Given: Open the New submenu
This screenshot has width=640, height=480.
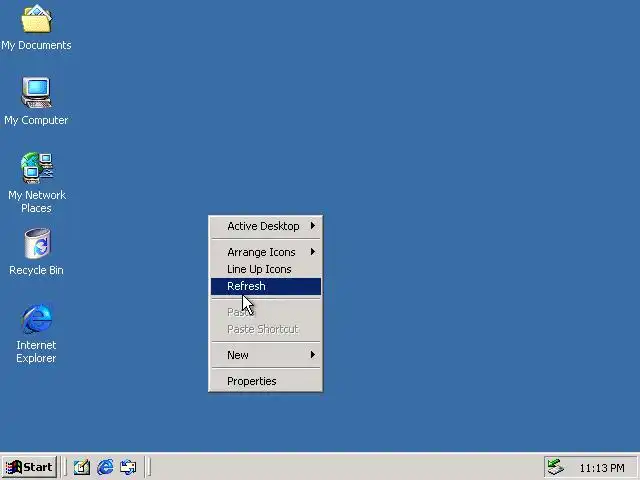Looking at the screenshot, I should pos(266,355).
